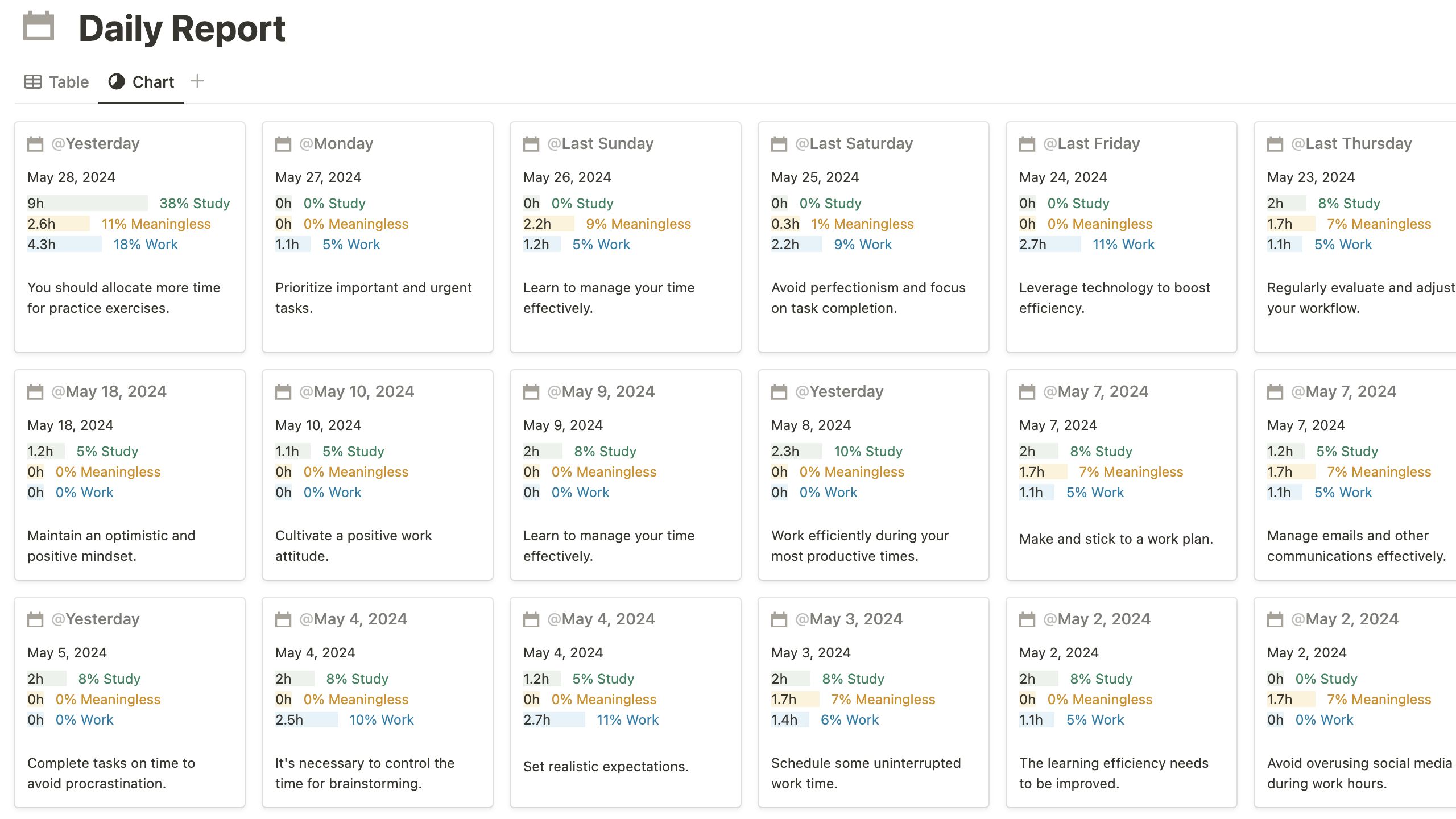Select the Chart view tab
This screenshot has height=819, width=1456.
[x=141, y=82]
